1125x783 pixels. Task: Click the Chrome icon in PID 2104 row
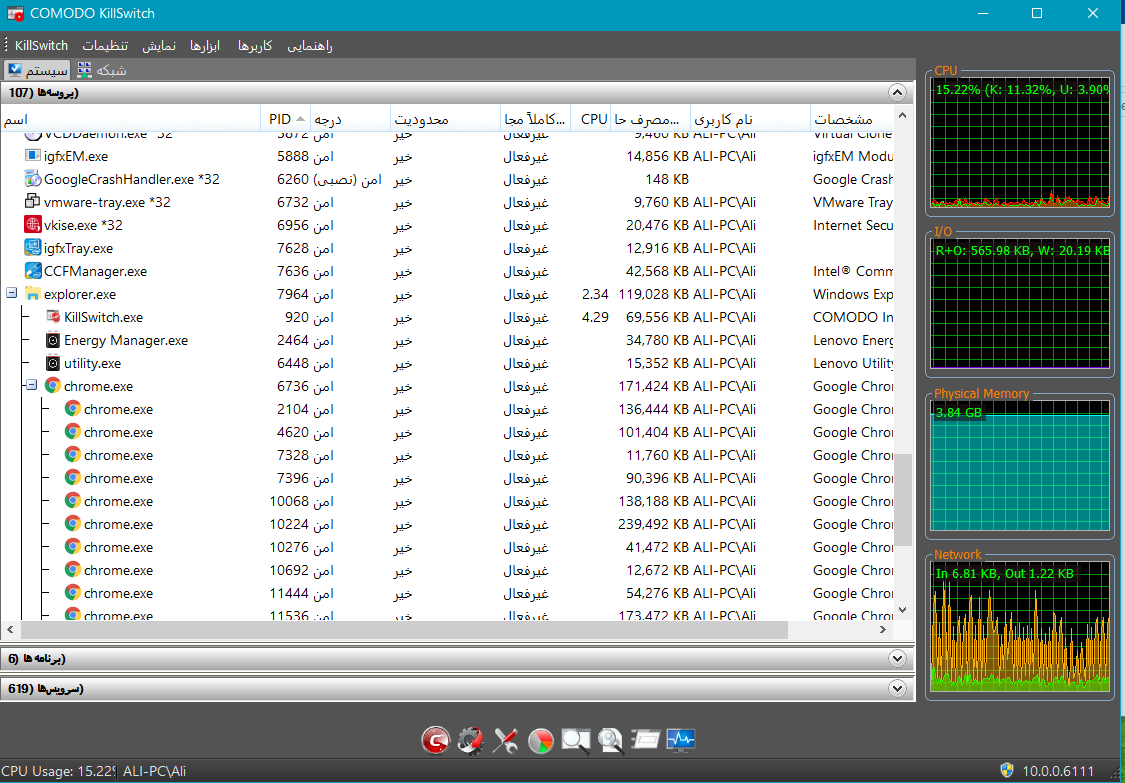(x=72, y=408)
